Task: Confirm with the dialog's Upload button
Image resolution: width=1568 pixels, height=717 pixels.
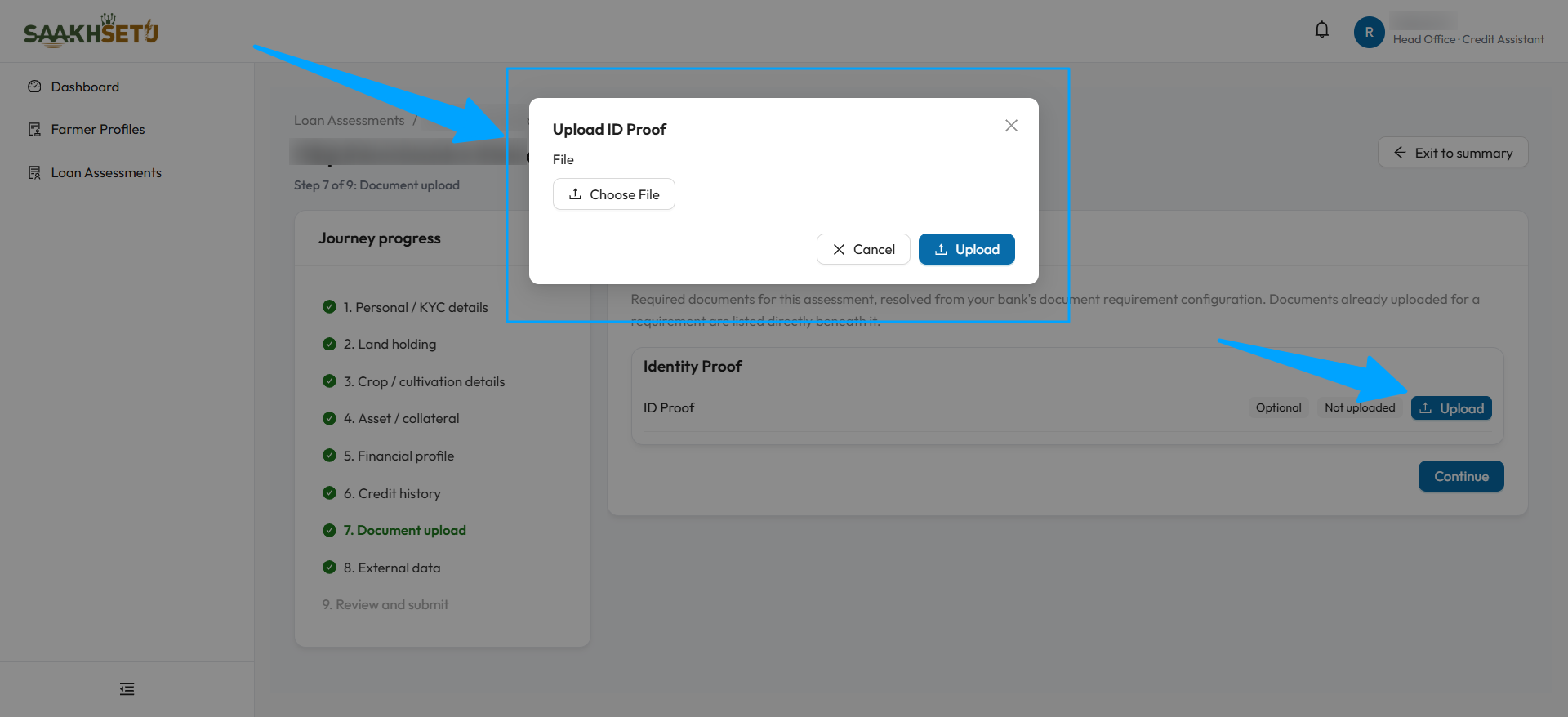Action: 967,249
